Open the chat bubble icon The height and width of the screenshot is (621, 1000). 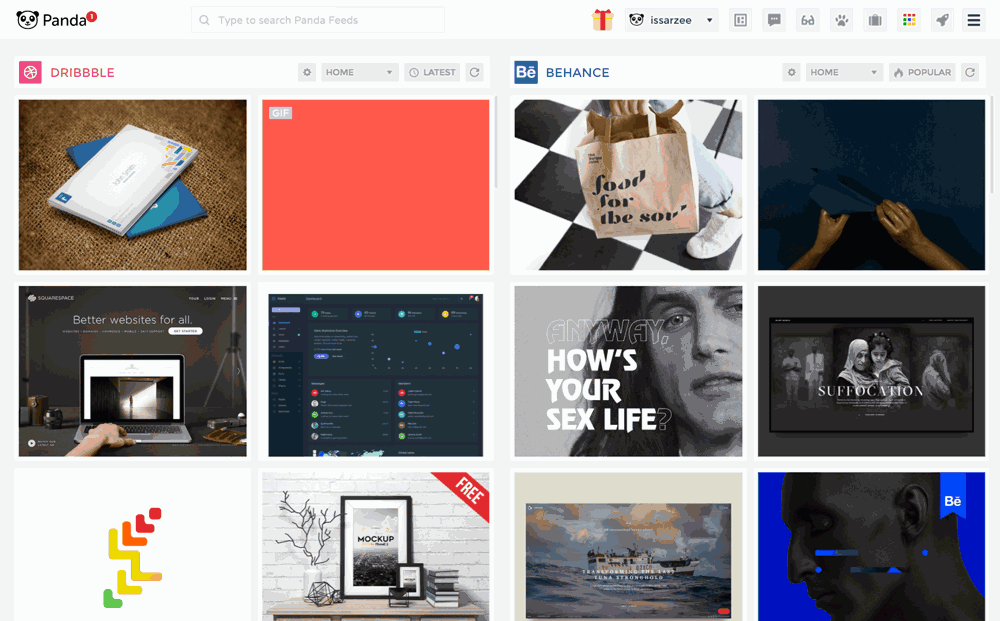point(774,20)
